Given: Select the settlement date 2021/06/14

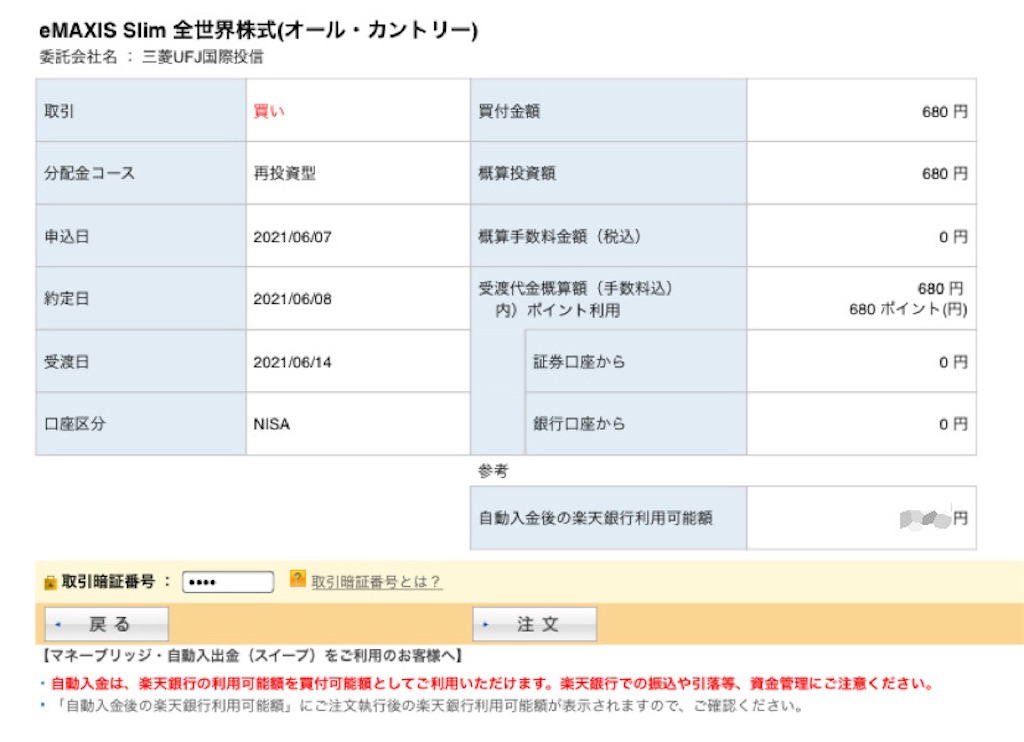Looking at the screenshot, I should (x=293, y=363).
